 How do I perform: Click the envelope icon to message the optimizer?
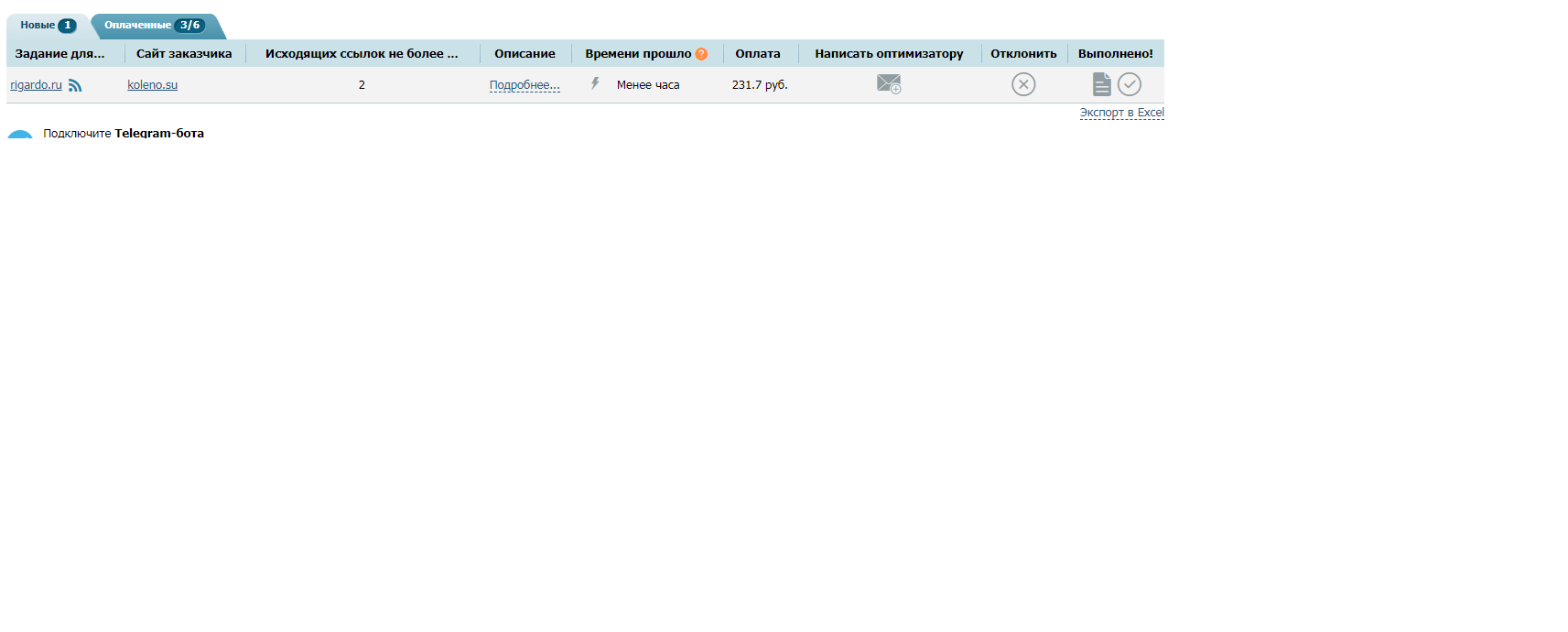[x=889, y=84]
